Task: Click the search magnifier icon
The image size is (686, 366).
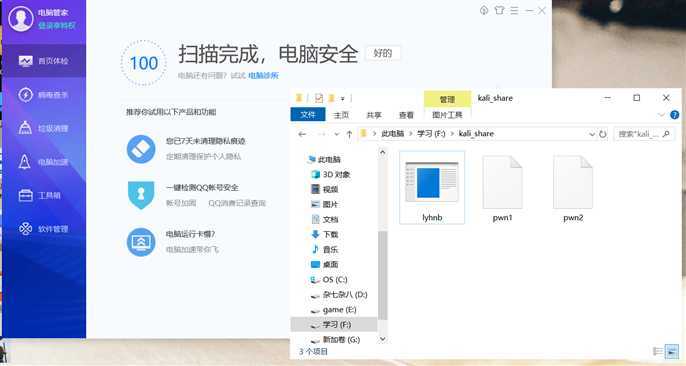Action: [666, 134]
